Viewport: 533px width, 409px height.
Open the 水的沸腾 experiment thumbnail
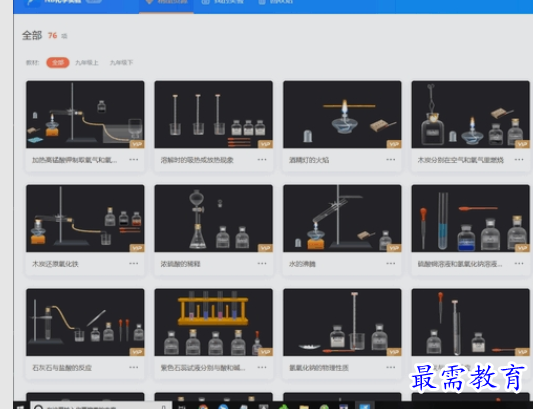342,218
